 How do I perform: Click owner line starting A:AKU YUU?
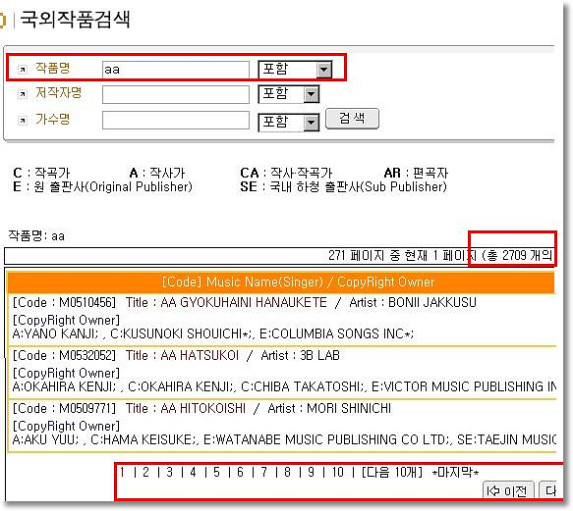(284, 440)
